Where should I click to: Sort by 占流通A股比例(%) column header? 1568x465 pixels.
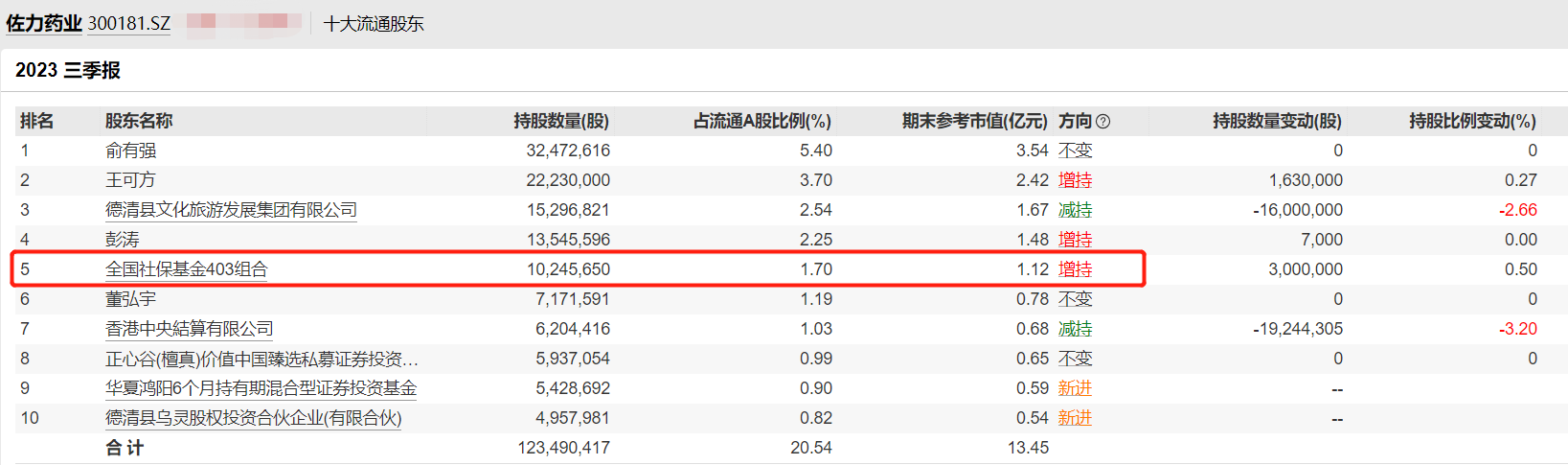pyautogui.click(x=762, y=121)
